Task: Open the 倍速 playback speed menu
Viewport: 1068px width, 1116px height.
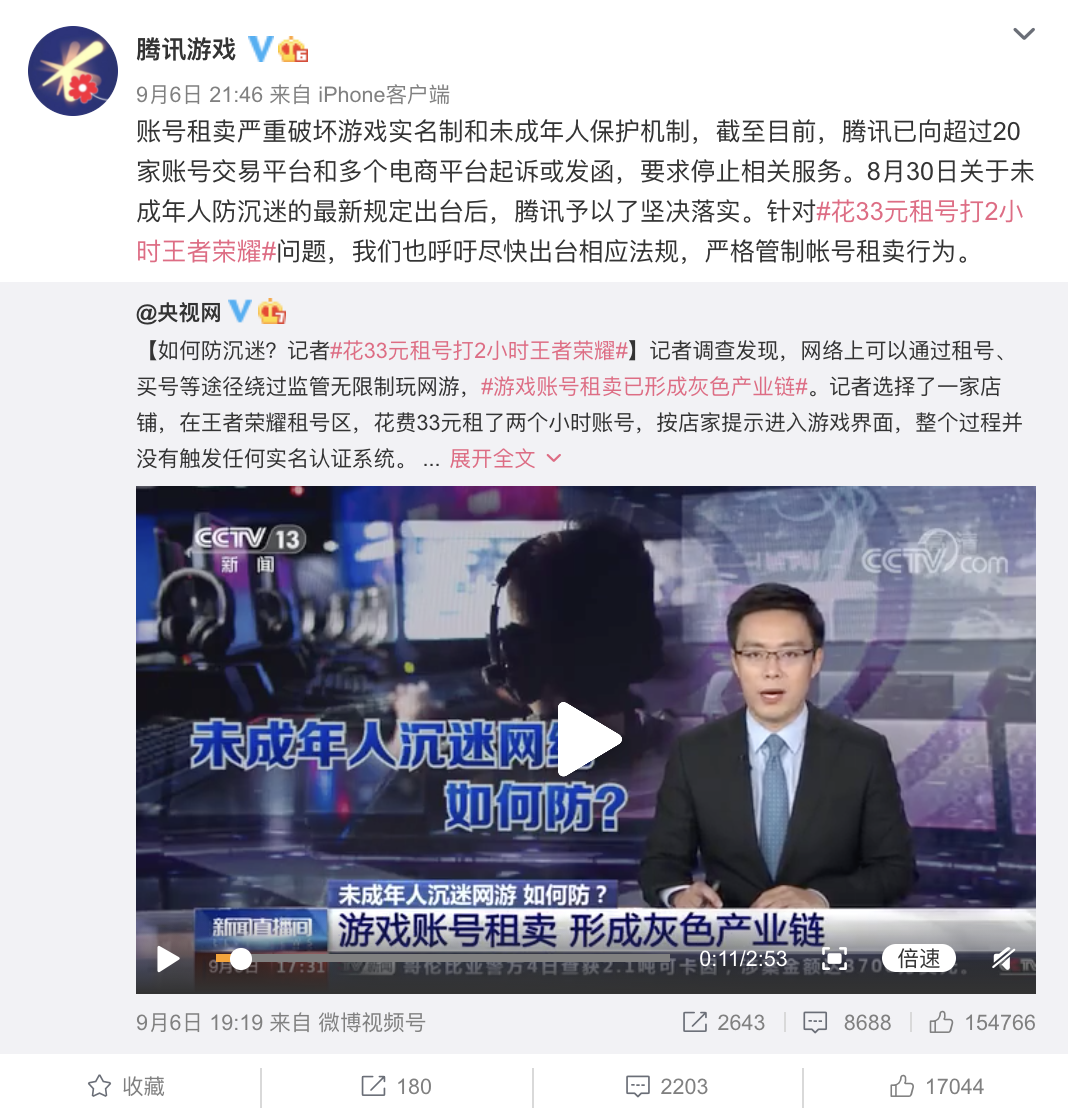Action: tap(919, 959)
